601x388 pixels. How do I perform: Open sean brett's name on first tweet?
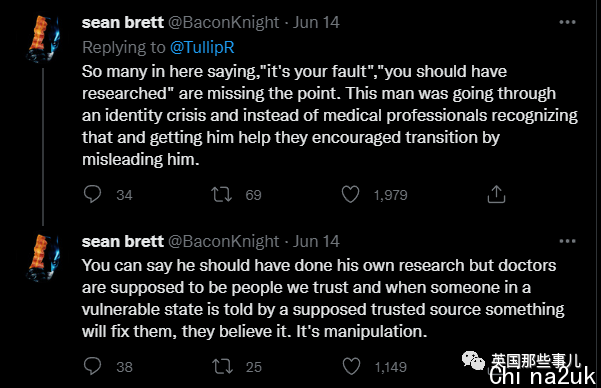click(123, 23)
